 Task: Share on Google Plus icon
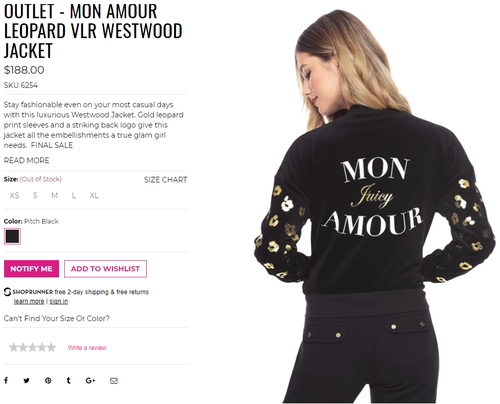click(x=90, y=380)
